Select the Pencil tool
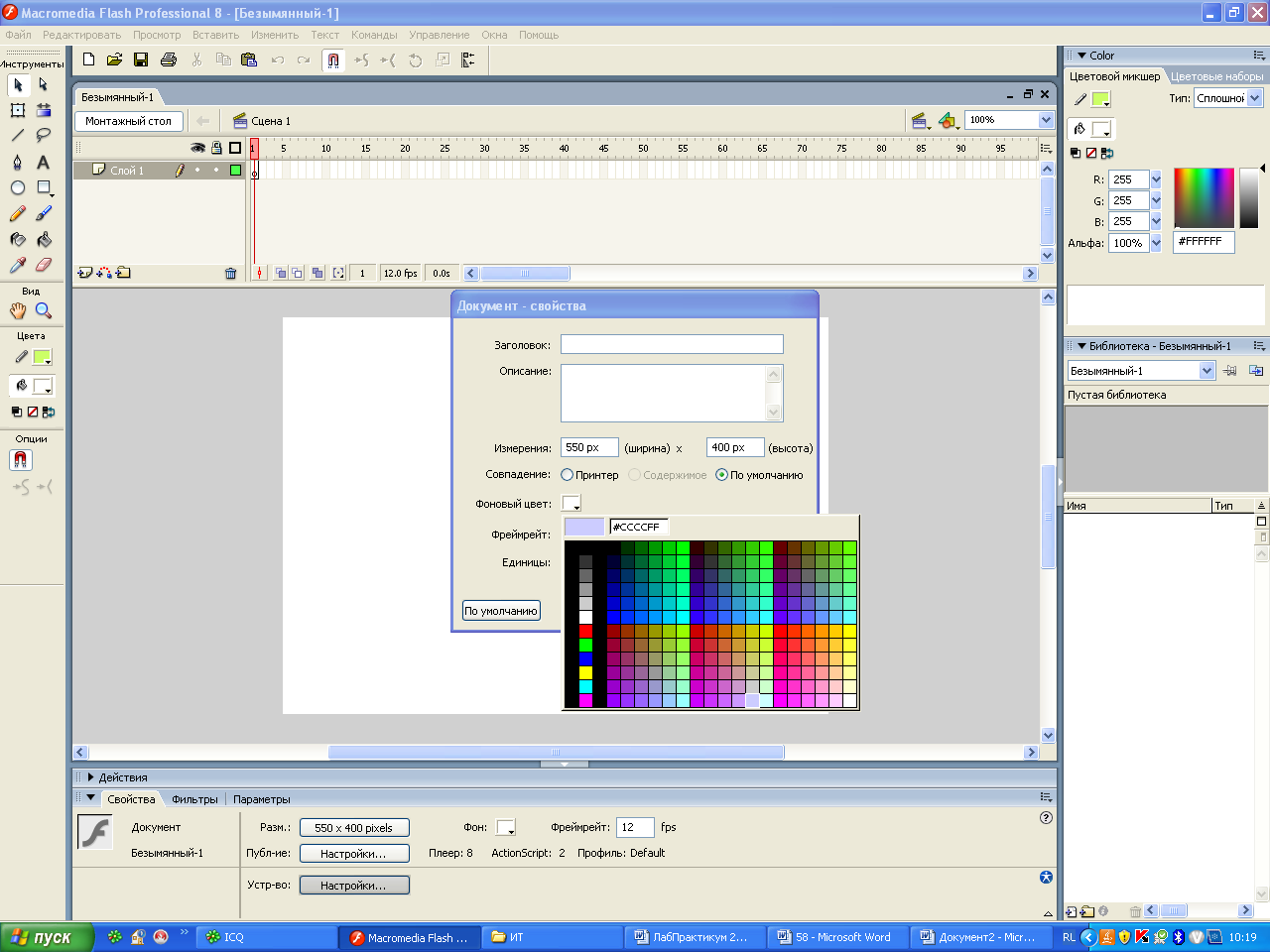The image size is (1270, 952). (18, 213)
